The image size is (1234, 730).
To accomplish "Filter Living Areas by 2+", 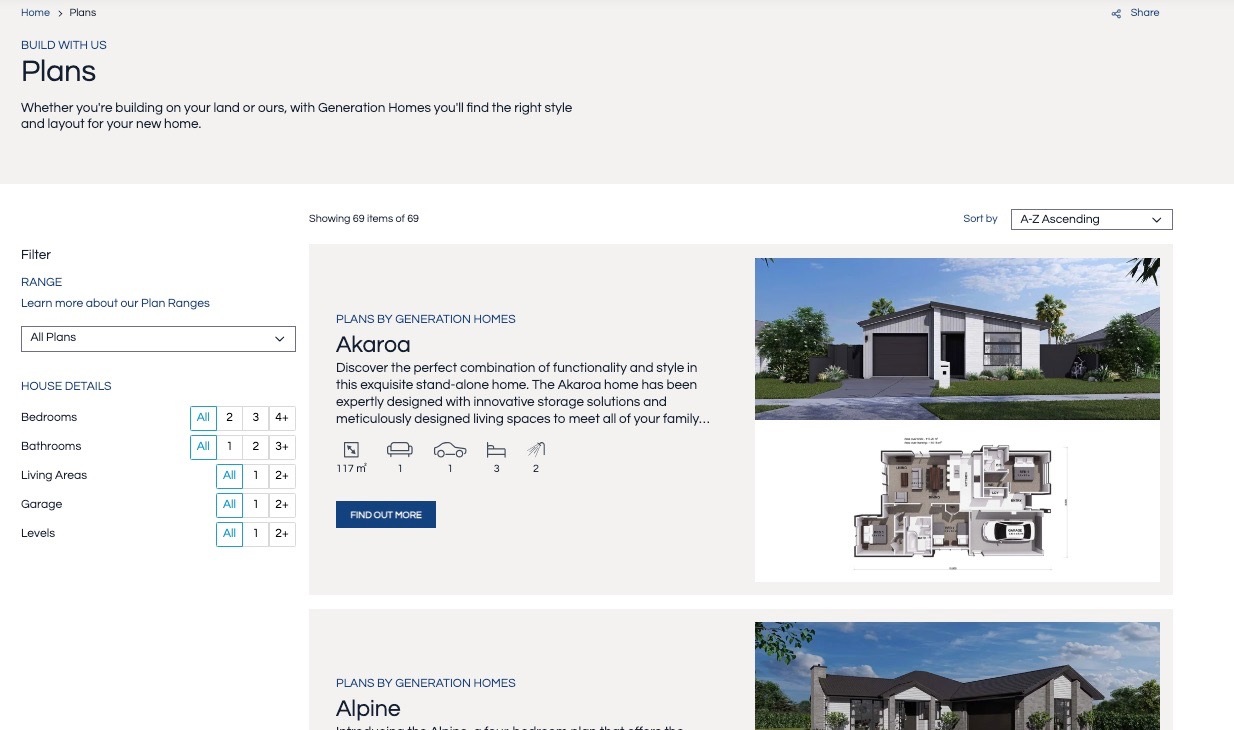I will (x=282, y=476).
